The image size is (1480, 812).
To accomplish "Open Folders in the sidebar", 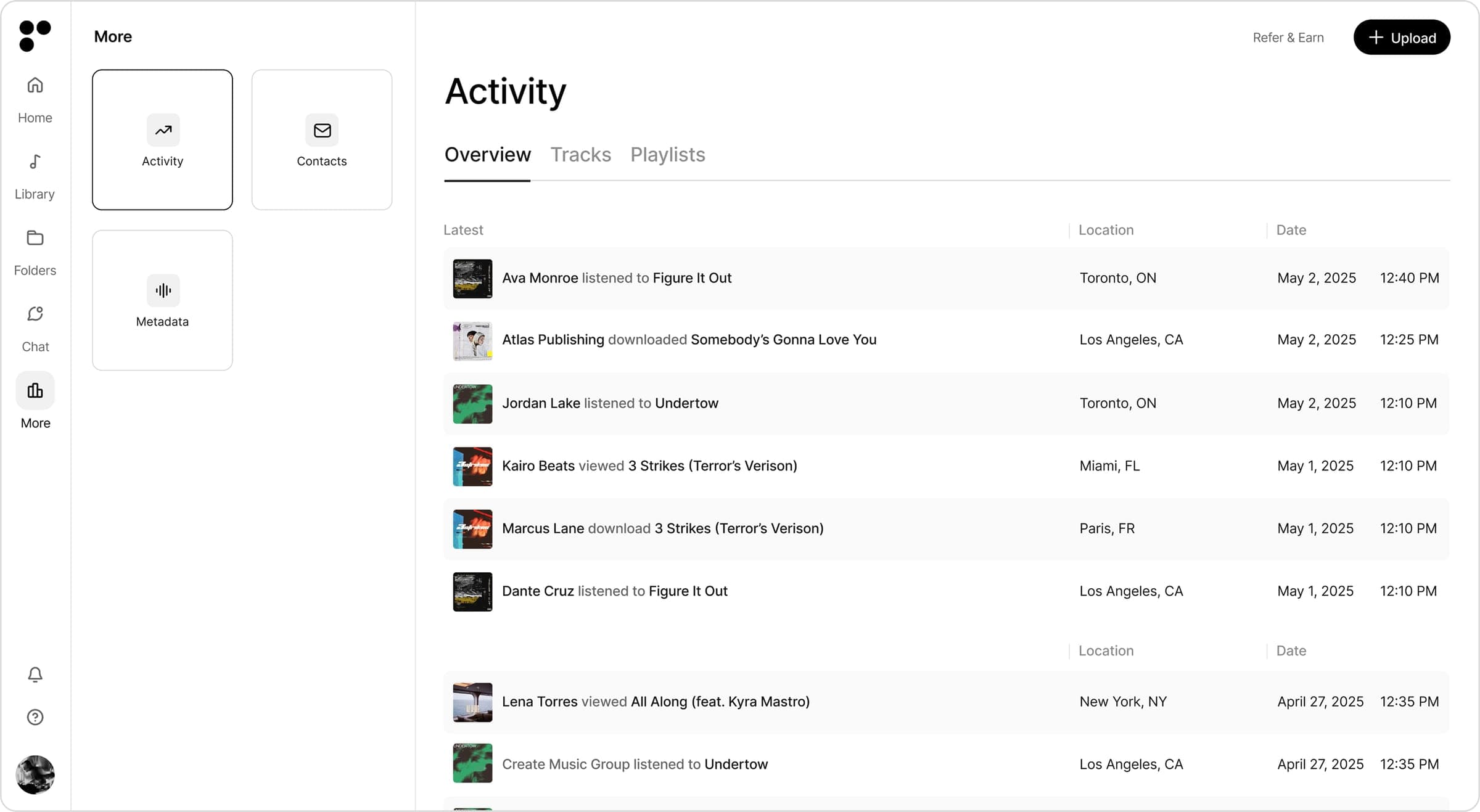I will point(35,253).
